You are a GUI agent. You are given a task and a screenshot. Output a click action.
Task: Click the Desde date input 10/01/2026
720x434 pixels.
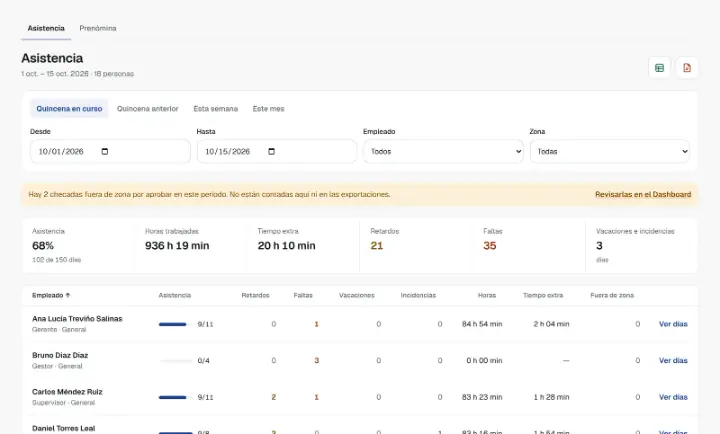[x=110, y=152]
